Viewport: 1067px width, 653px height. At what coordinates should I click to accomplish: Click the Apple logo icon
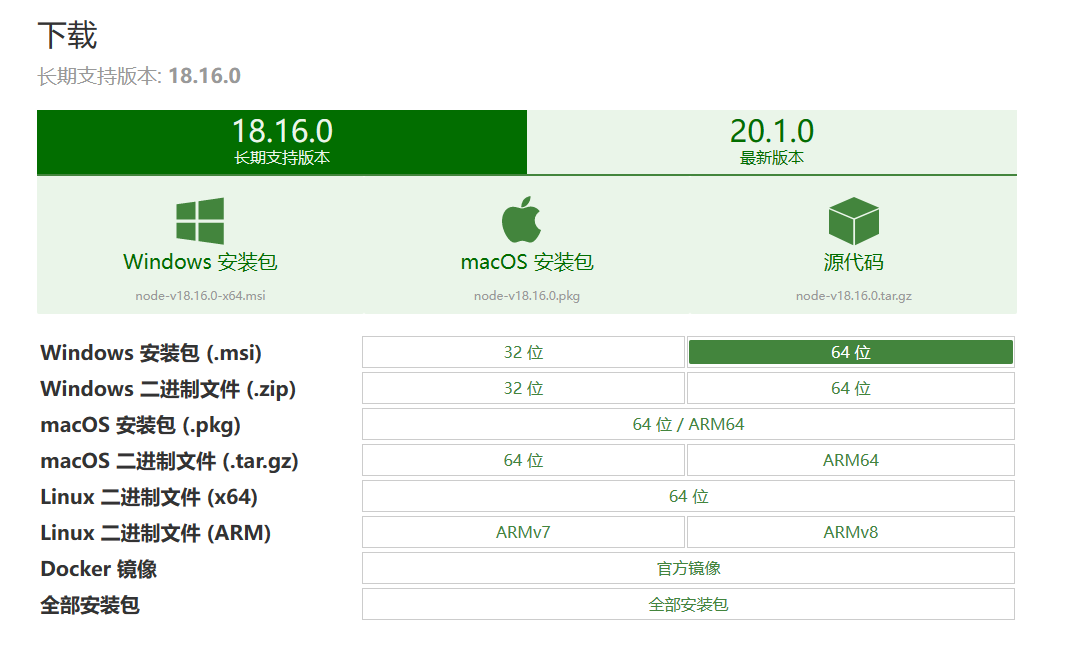tap(521, 220)
